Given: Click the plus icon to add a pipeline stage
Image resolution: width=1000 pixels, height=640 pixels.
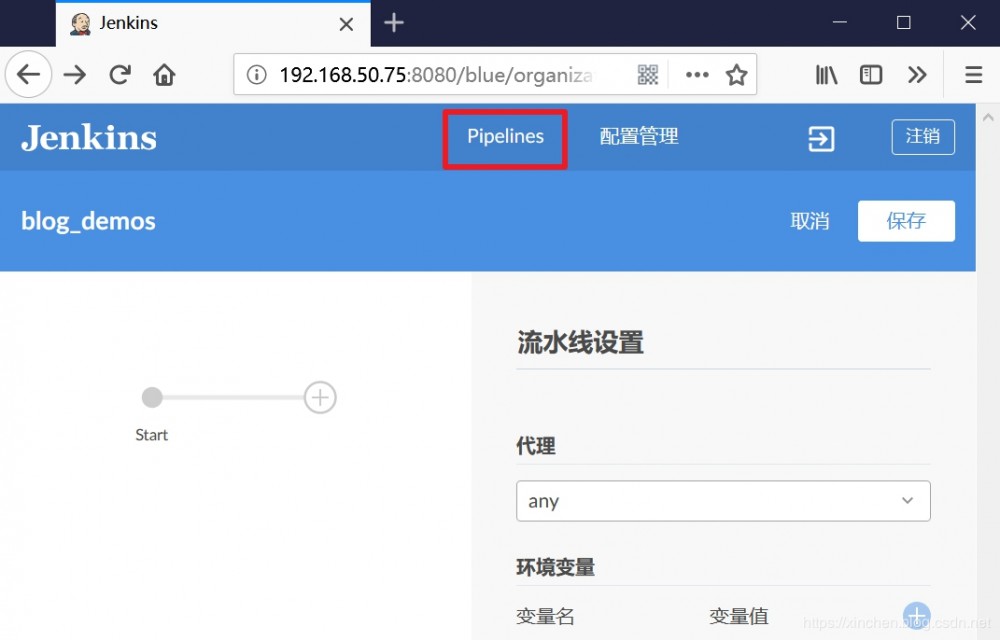Looking at the screenshot, I should pyautogui.click(x=320, y=397).
